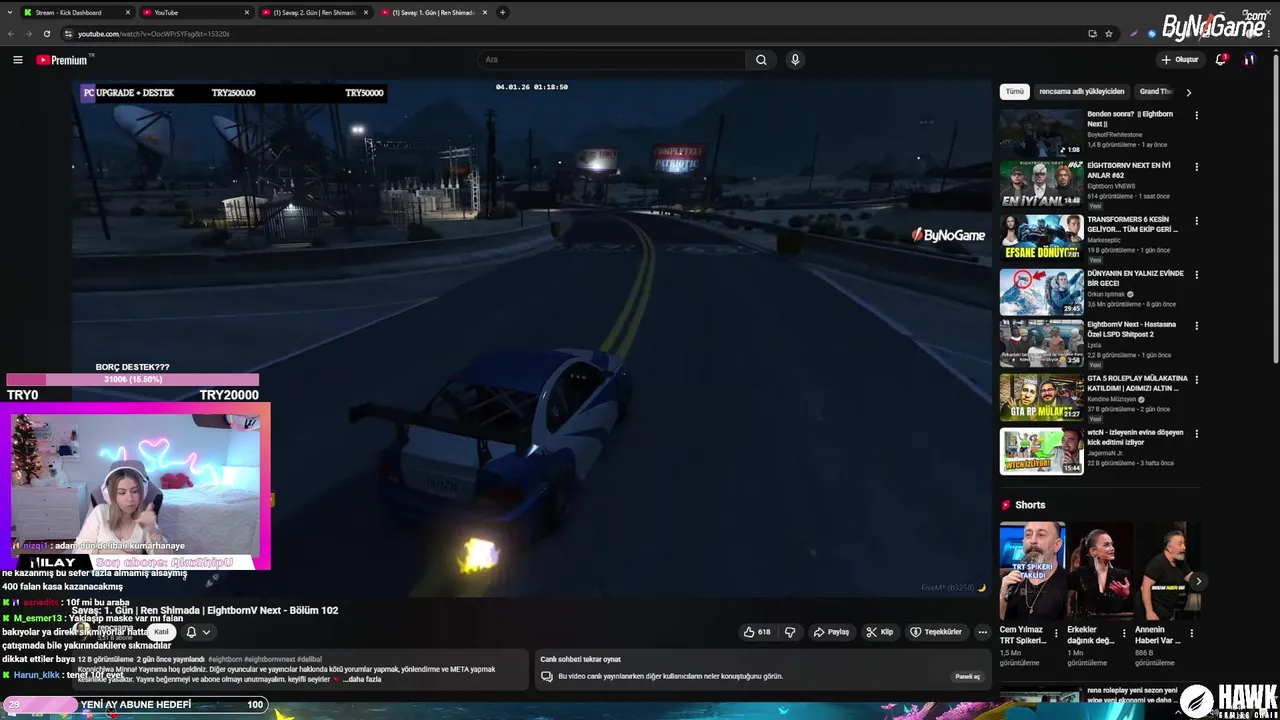Open the site info icon in address bar
This screenshot has width=1280, height=720.
(68, 34)
